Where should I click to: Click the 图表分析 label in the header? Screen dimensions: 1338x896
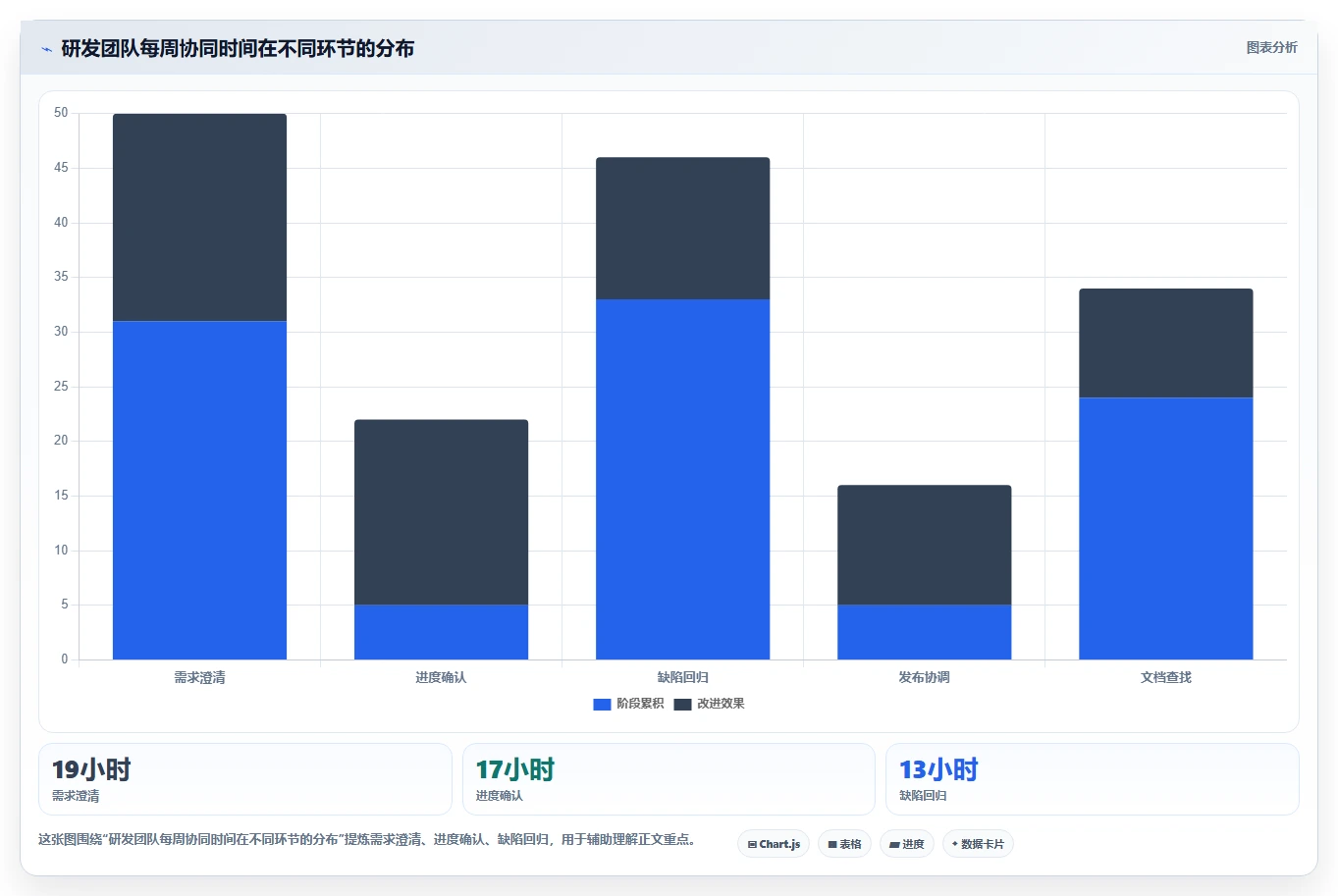point(1271,47)
